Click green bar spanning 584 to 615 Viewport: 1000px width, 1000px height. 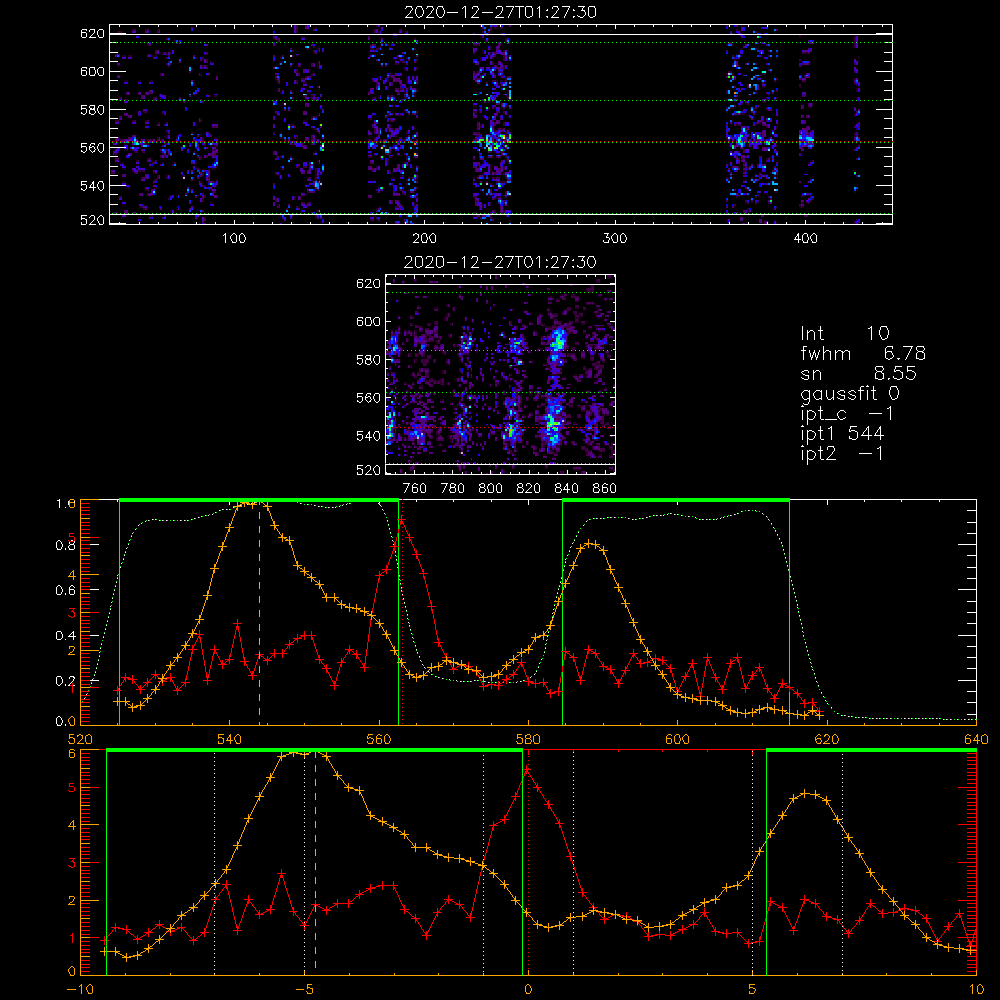point(676,501)
